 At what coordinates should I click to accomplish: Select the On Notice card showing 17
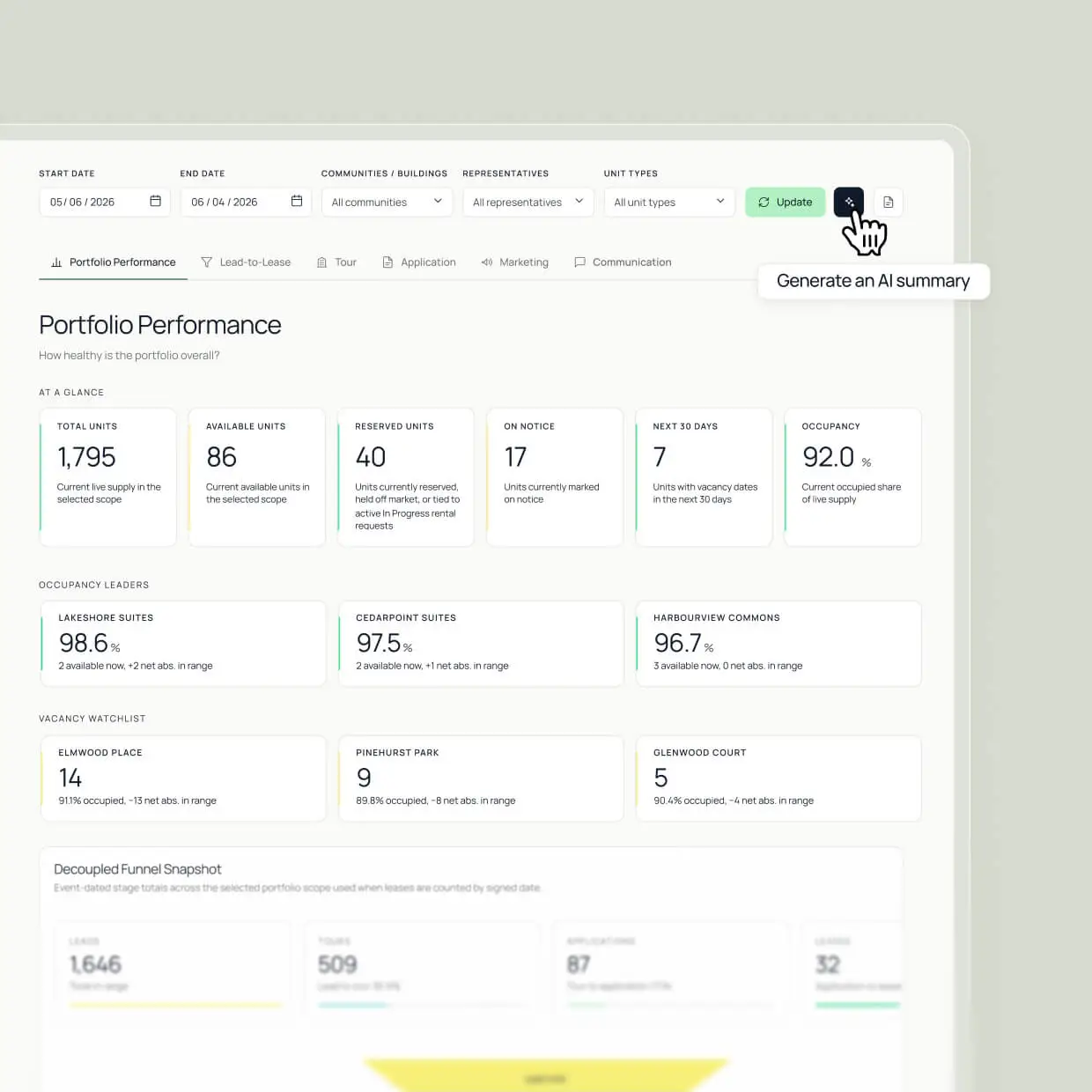coord(555,477)
